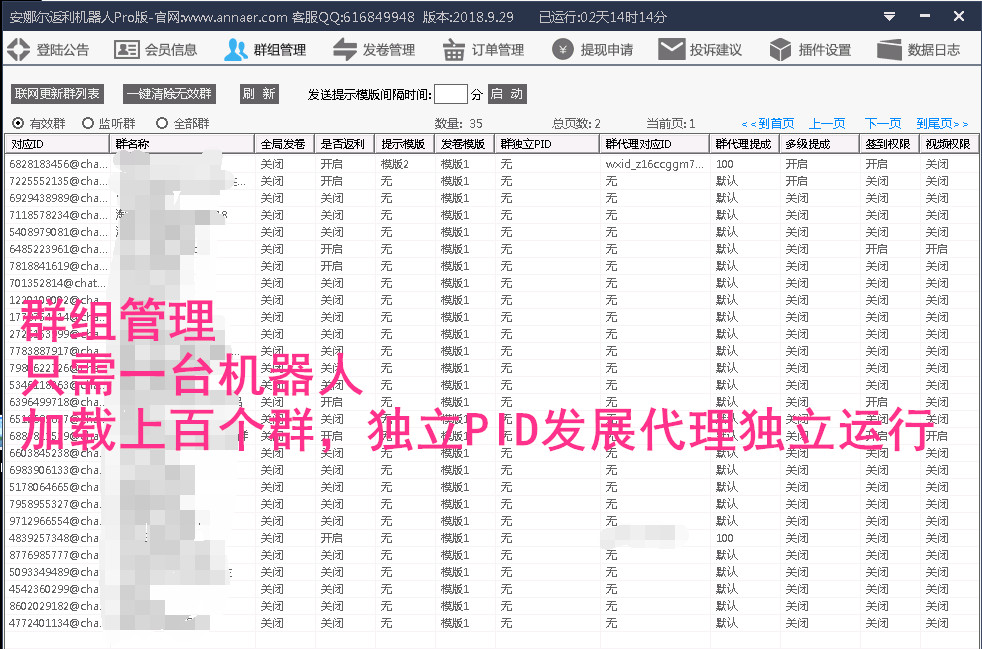Click 群独立PID column header
982x649 pixels.
point(547,144)
